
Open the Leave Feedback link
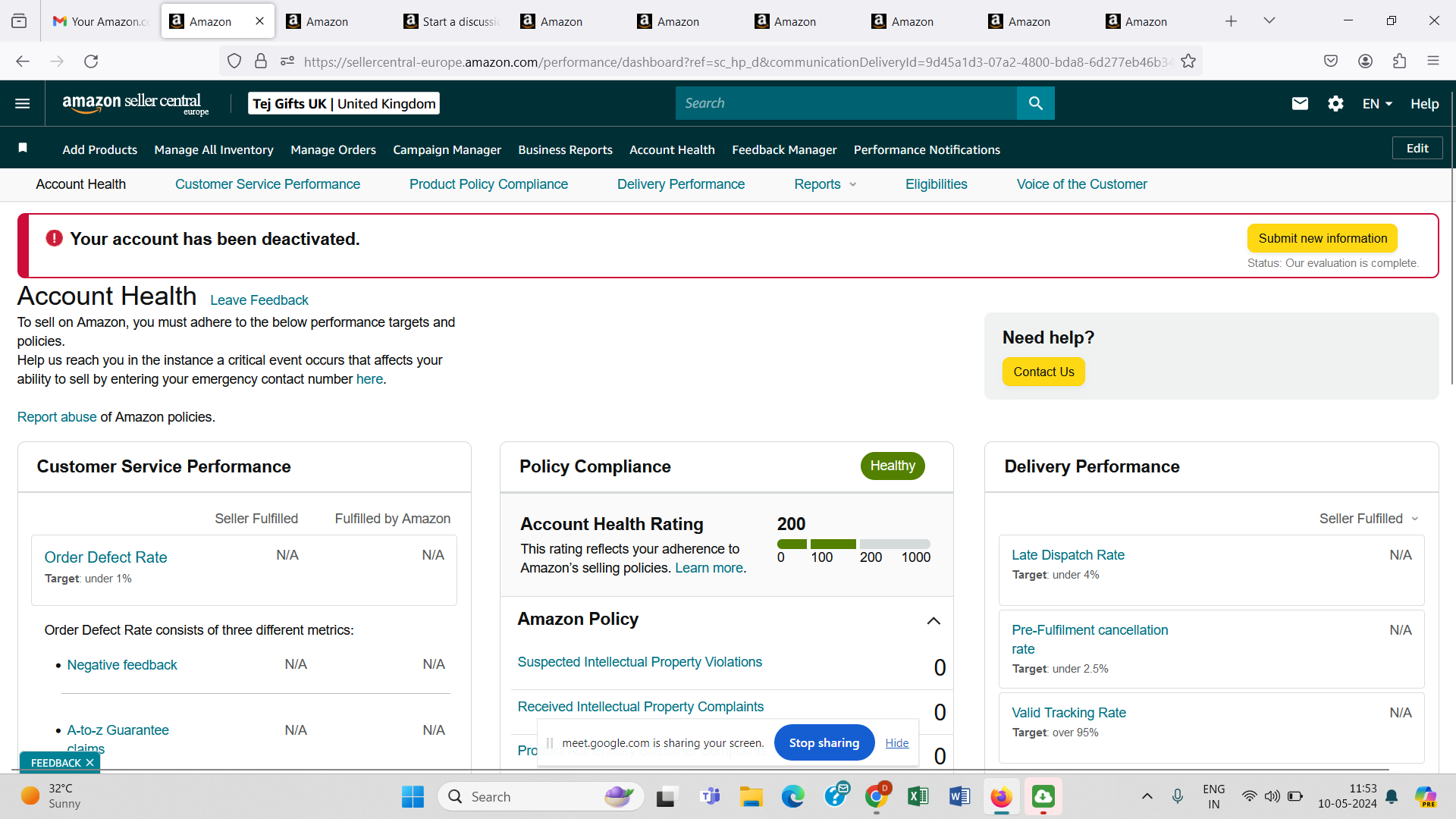(x=259, y=300)
